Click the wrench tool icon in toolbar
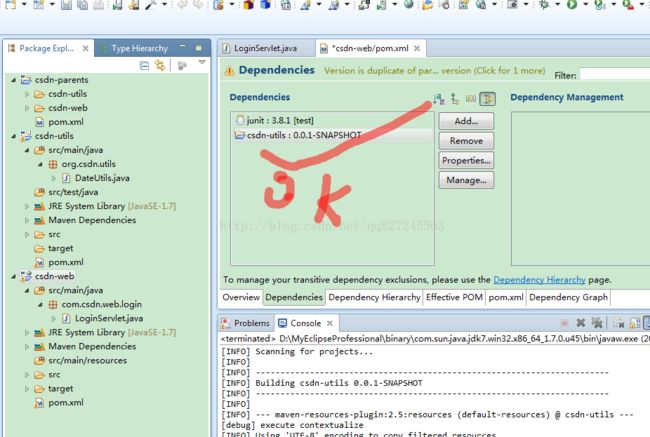This screenshot has height=437, width=650. [x=150, y=5]
